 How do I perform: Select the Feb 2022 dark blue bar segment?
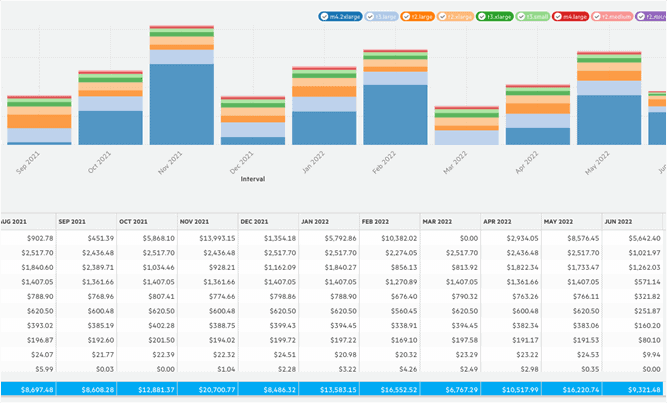coord(395,115)
